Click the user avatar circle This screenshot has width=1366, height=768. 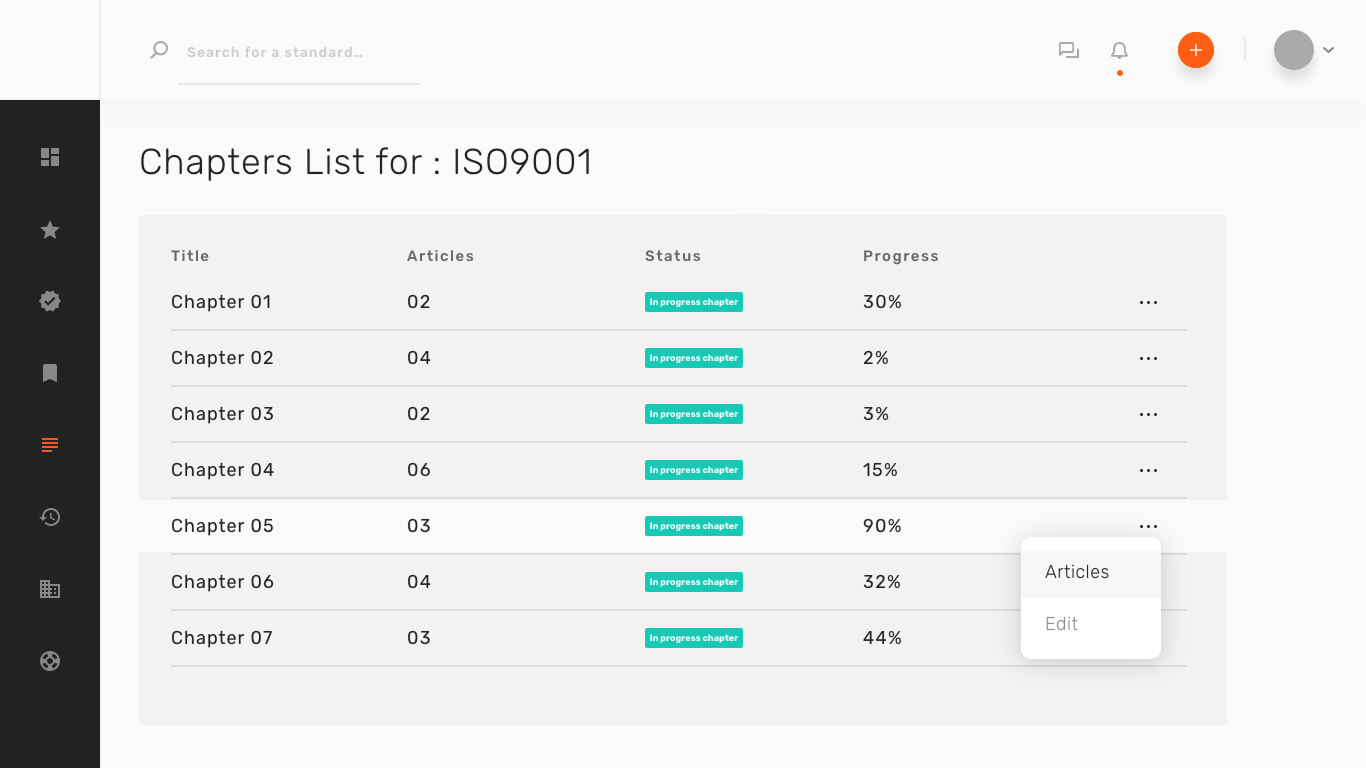(1293, 50)
